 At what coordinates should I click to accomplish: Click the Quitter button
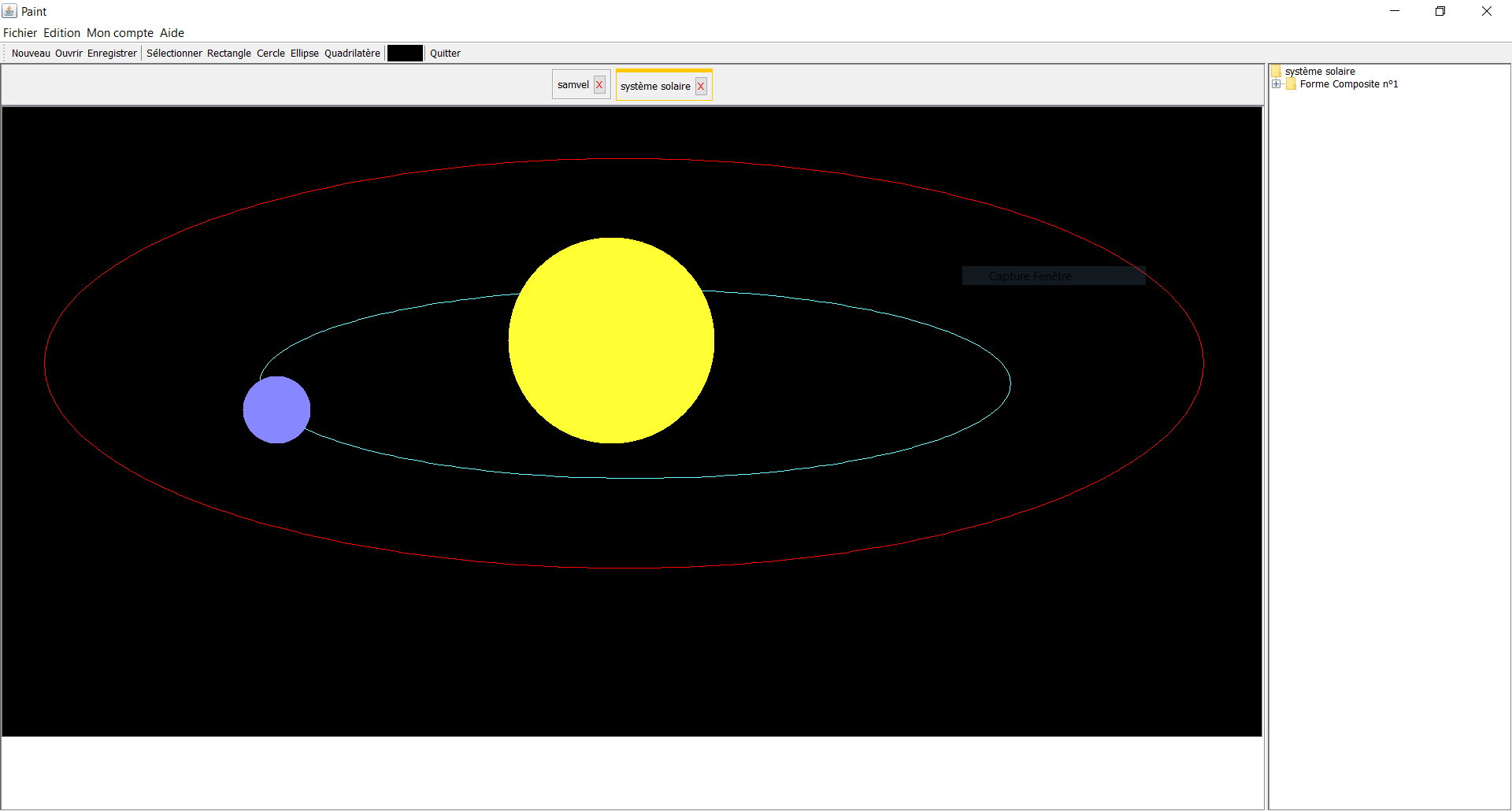[445, 54]
